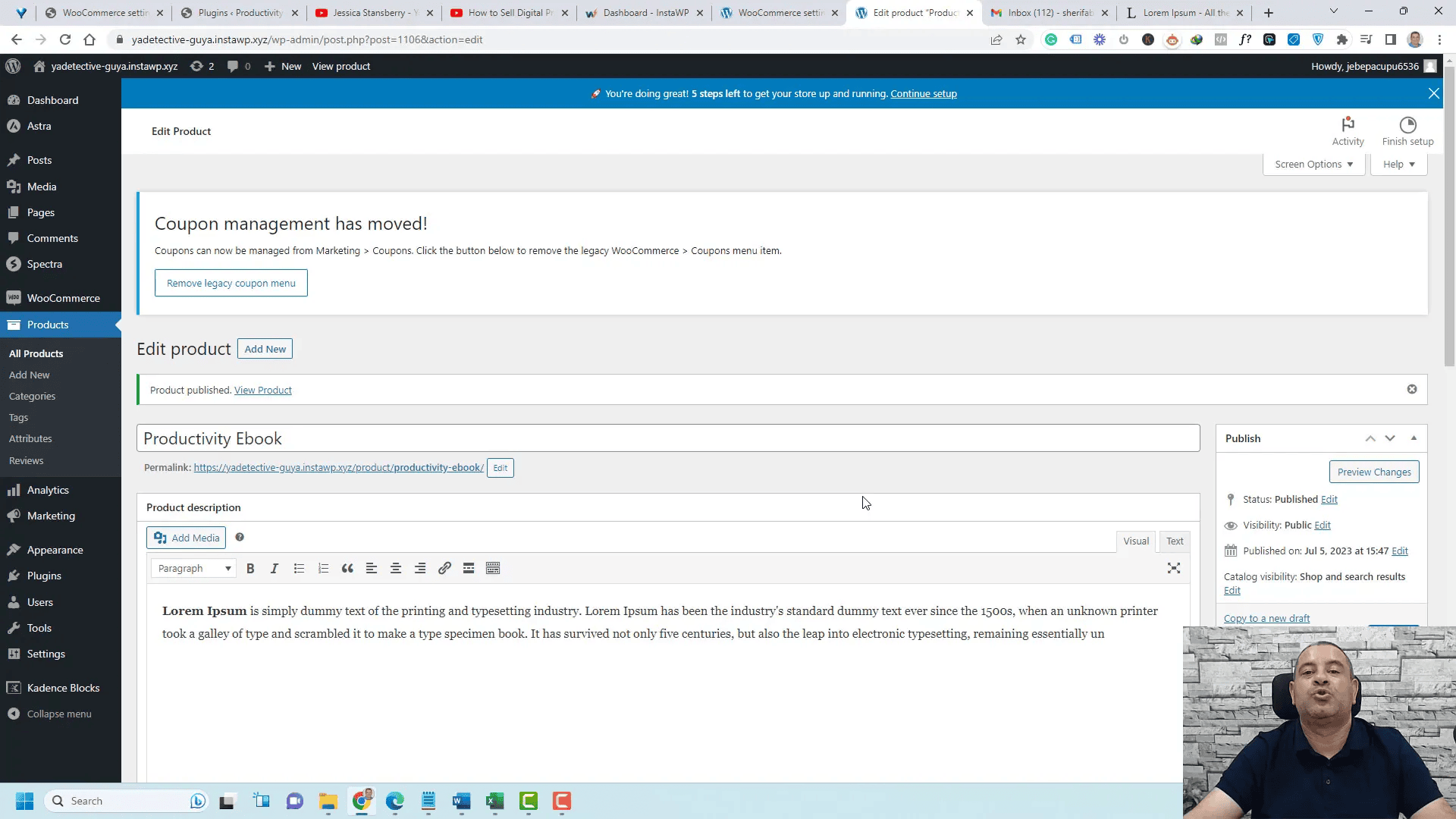Viewport: 1456px width, 819px height.
Task: Switch to Text editor tab
Action: 1175,541
